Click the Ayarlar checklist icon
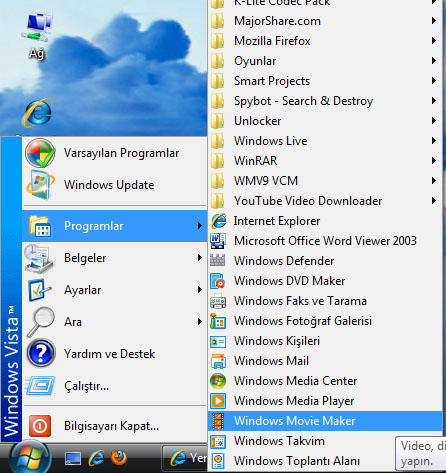This screenshot has height=473, width=446. click(x=40, y=289)
